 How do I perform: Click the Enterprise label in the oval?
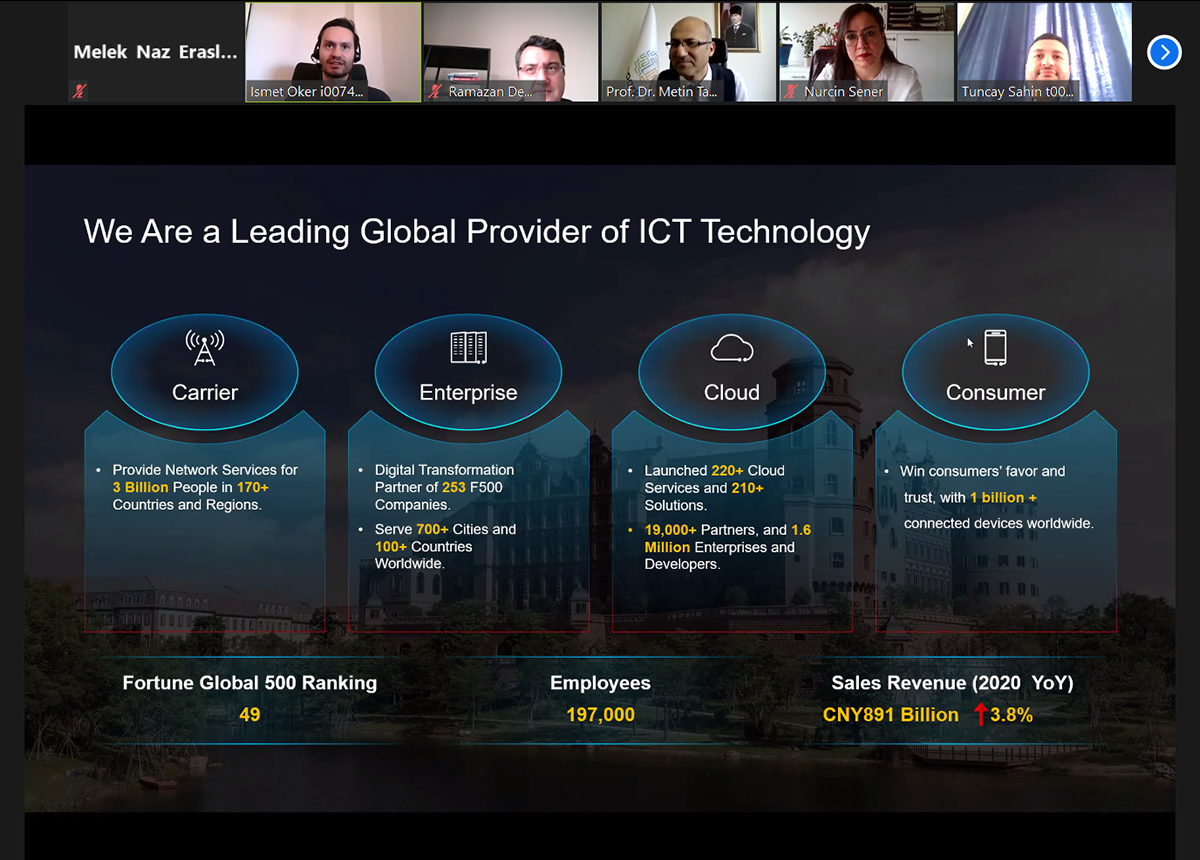click(x=468, y=393)
